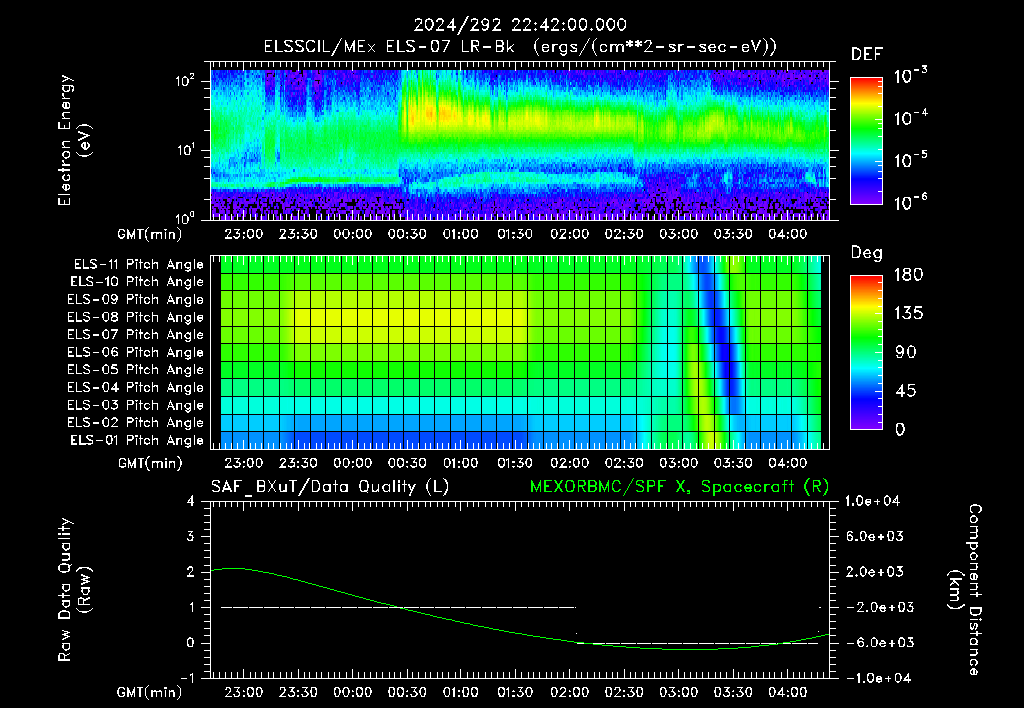Click the Electron Energy (eV) axis label
Image resolution: width=1024 pixels, height=708 pixels.
point(74,140)
